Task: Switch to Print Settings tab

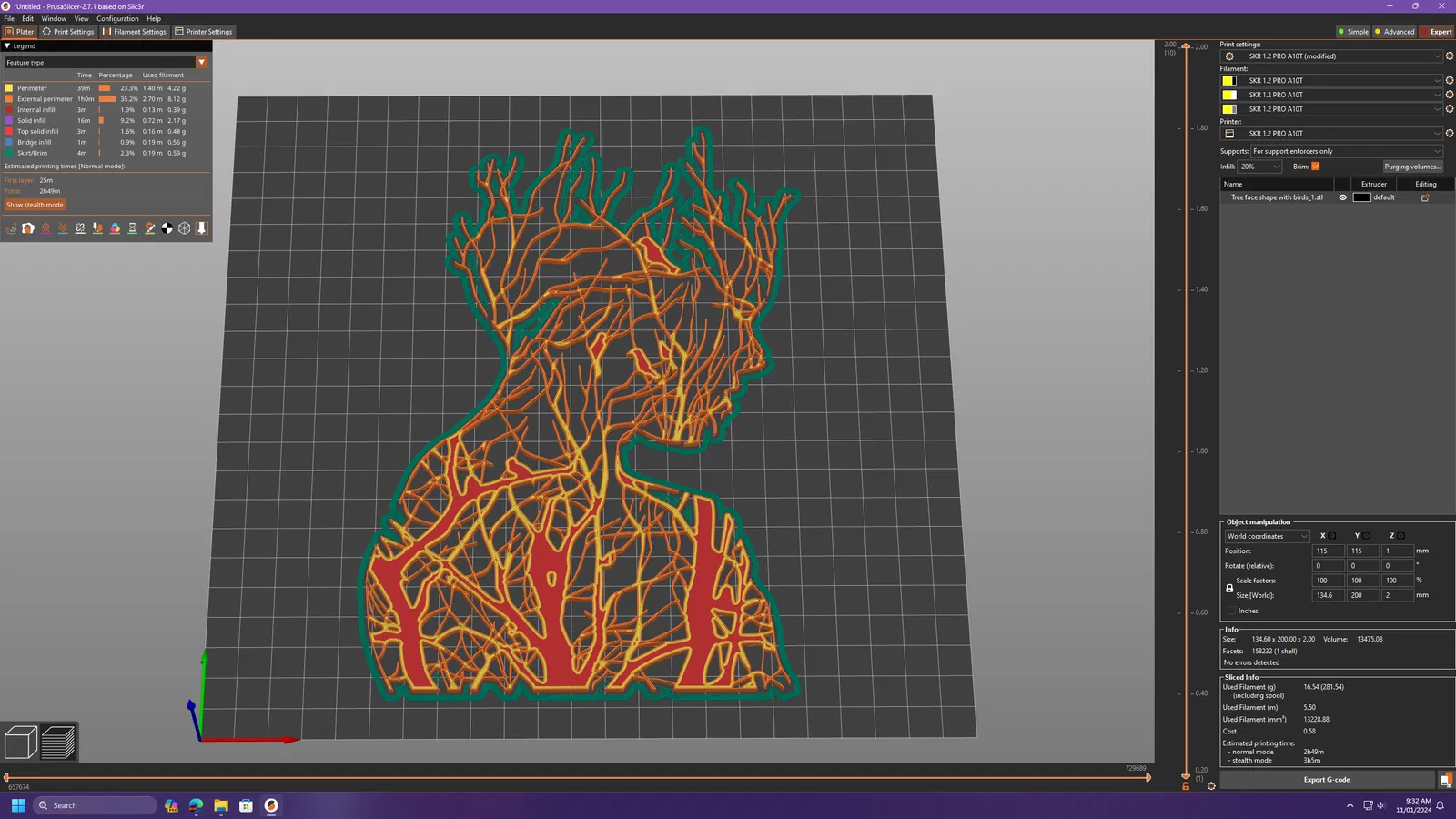Action: [x=68, y=32]
